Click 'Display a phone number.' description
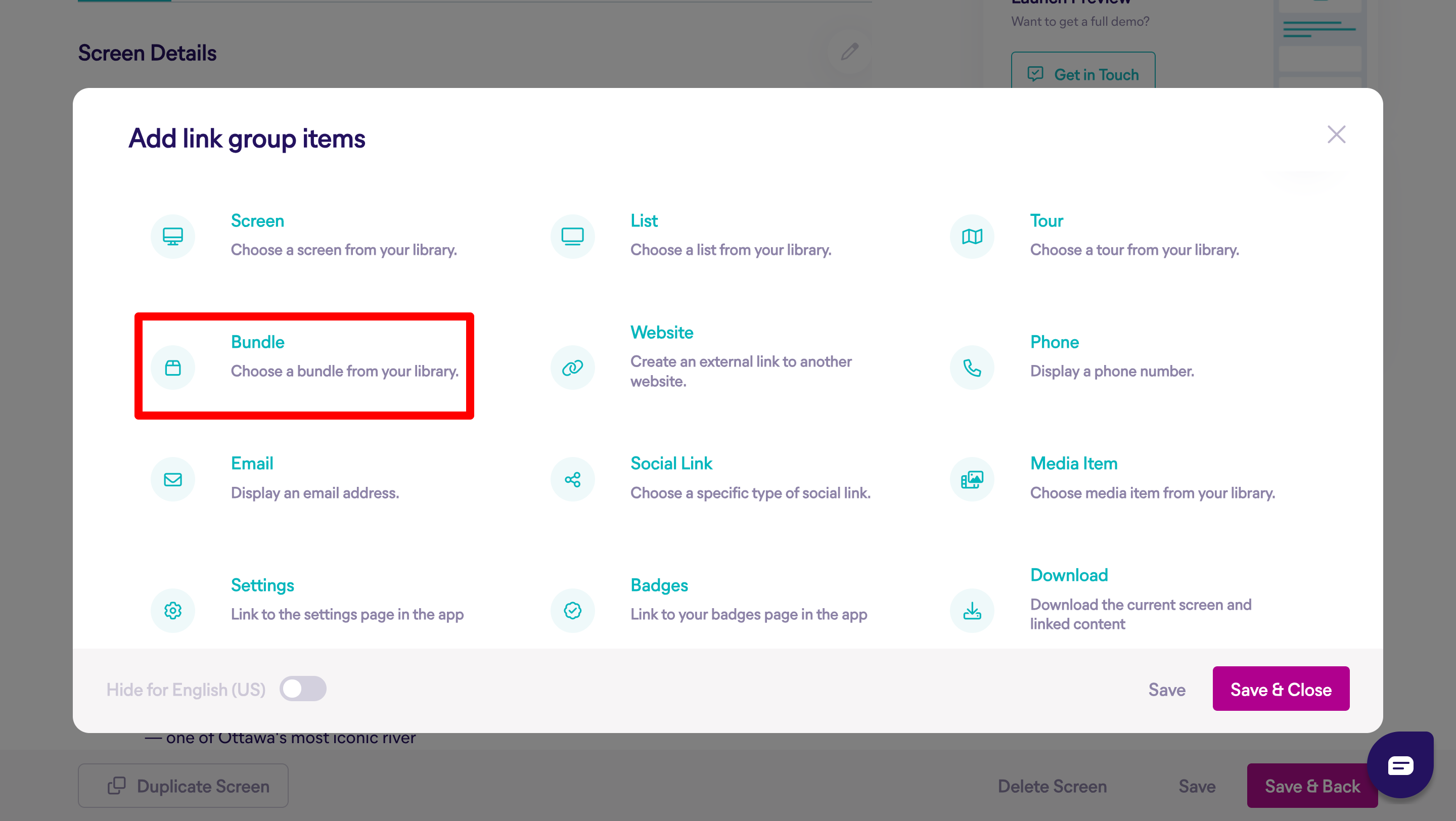 tap(1112, 371)
